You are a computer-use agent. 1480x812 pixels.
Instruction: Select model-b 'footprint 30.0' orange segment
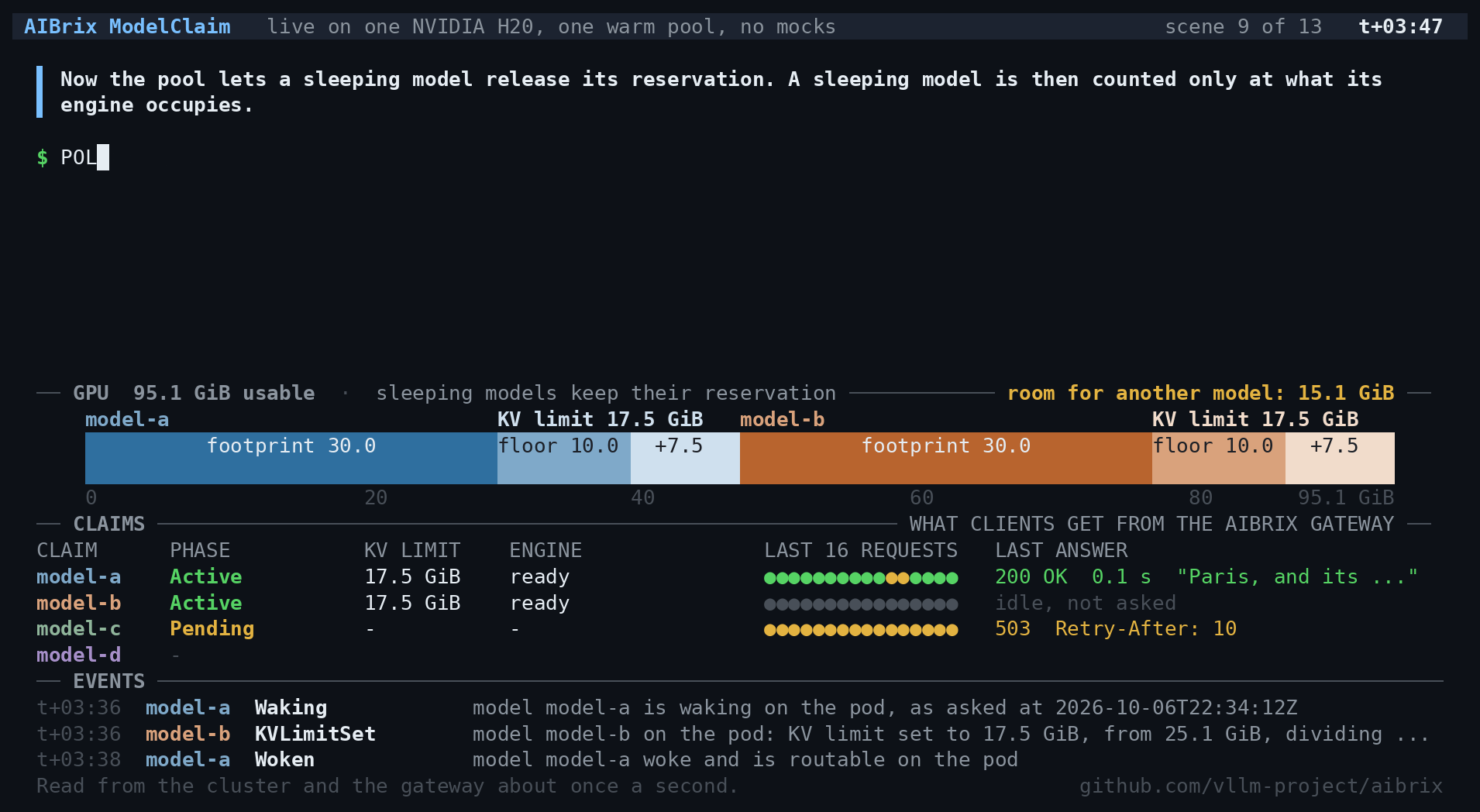[946, 458]
